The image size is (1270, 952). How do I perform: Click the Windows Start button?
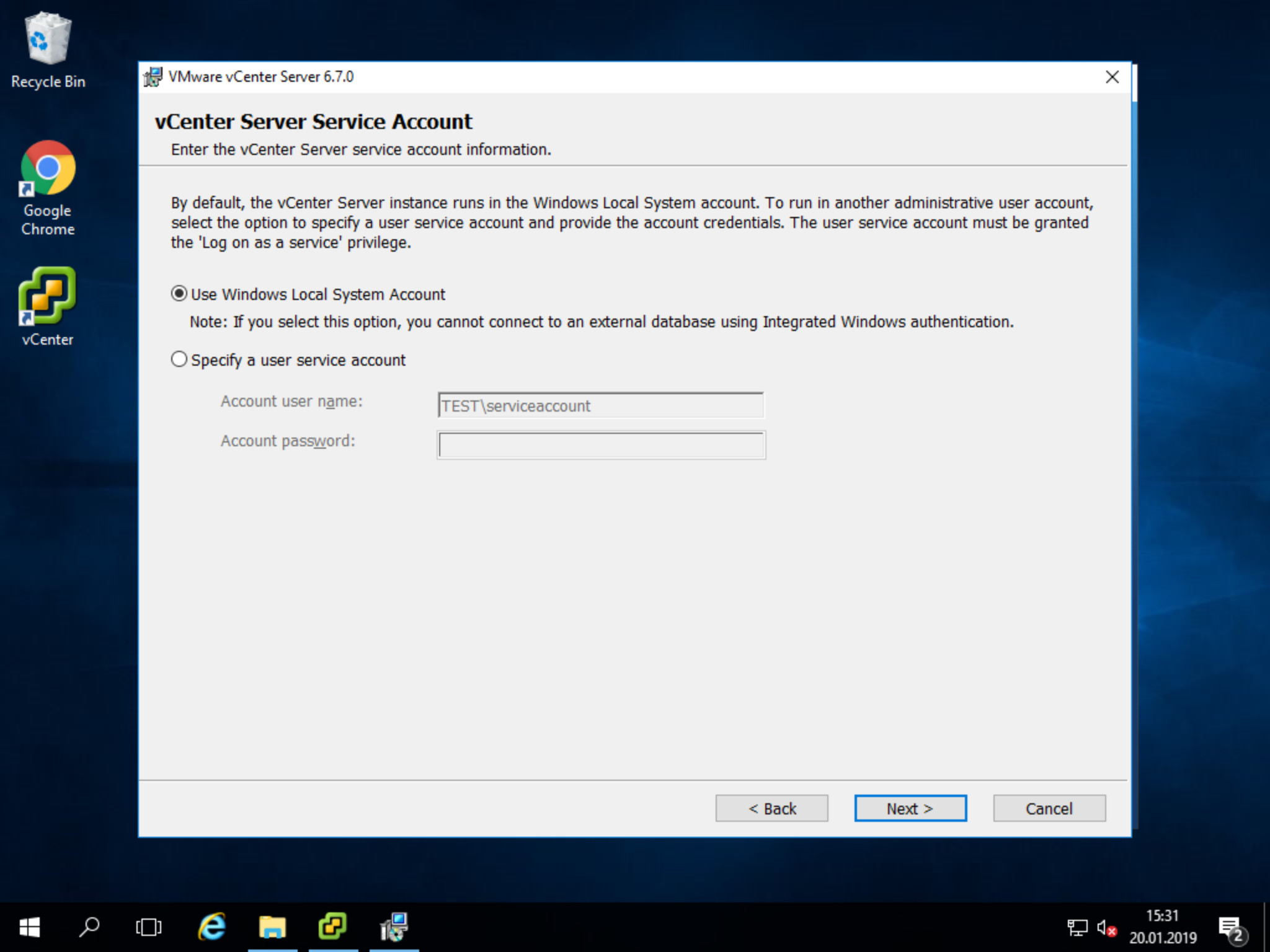pos(29,927)
